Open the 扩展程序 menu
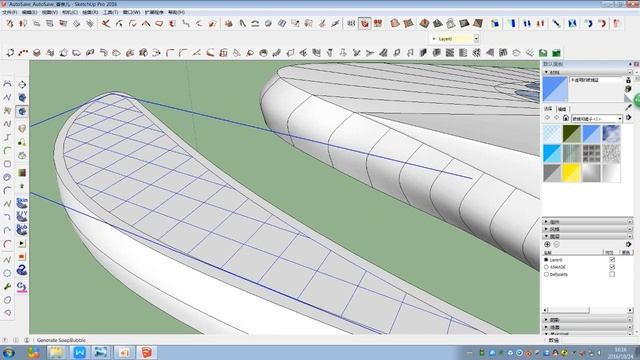The width and height of the screenshot is (640, 360). pyautogui.click(x=154, y=12)
